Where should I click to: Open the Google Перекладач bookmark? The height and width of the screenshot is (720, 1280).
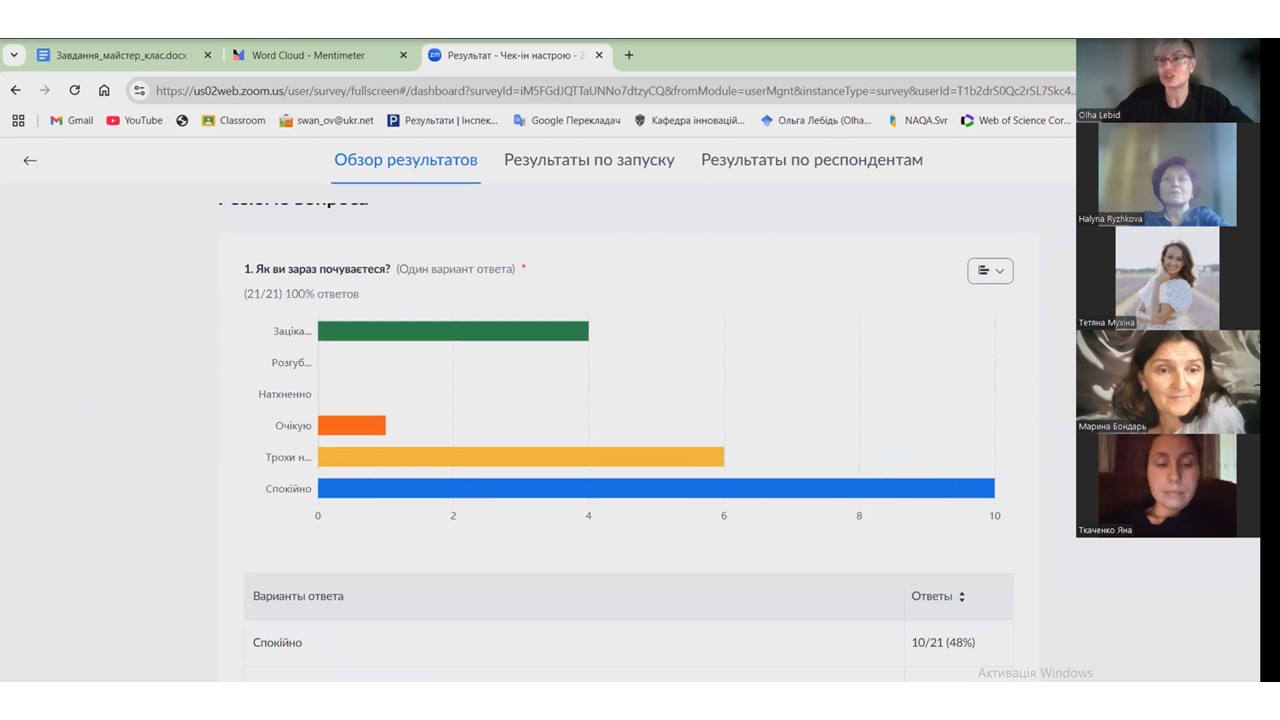coord(566,120)
